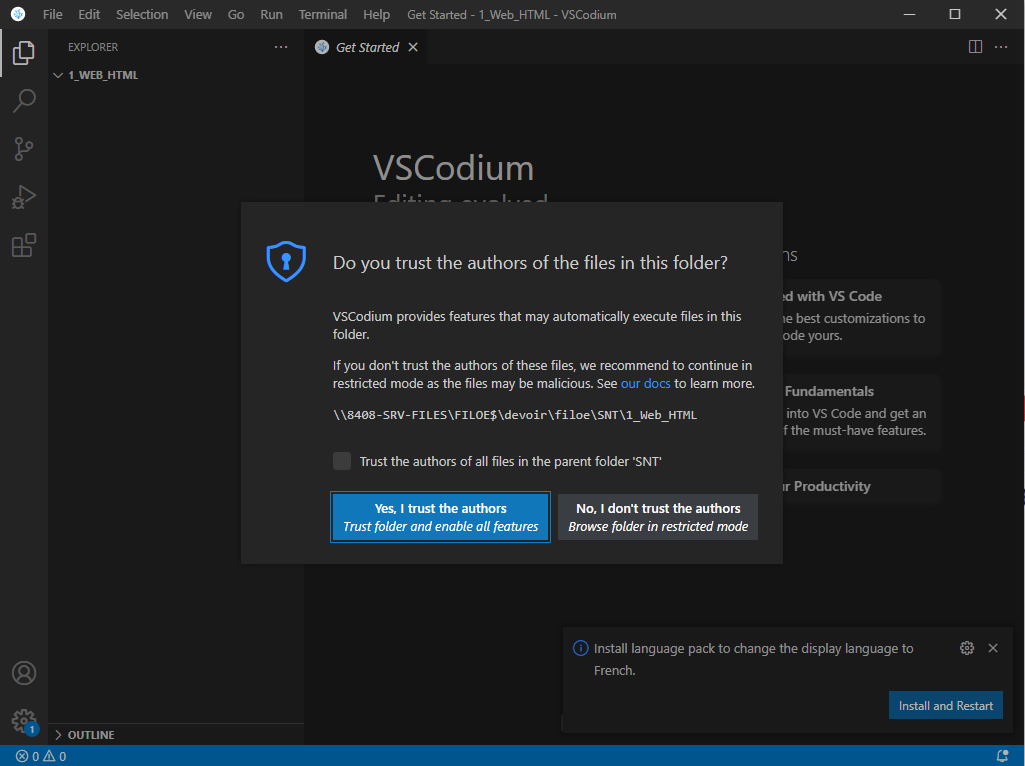Click the folder path ending in 1_Web_HTML
This screenshot has width=1025, height=766.
pos(515,415)
